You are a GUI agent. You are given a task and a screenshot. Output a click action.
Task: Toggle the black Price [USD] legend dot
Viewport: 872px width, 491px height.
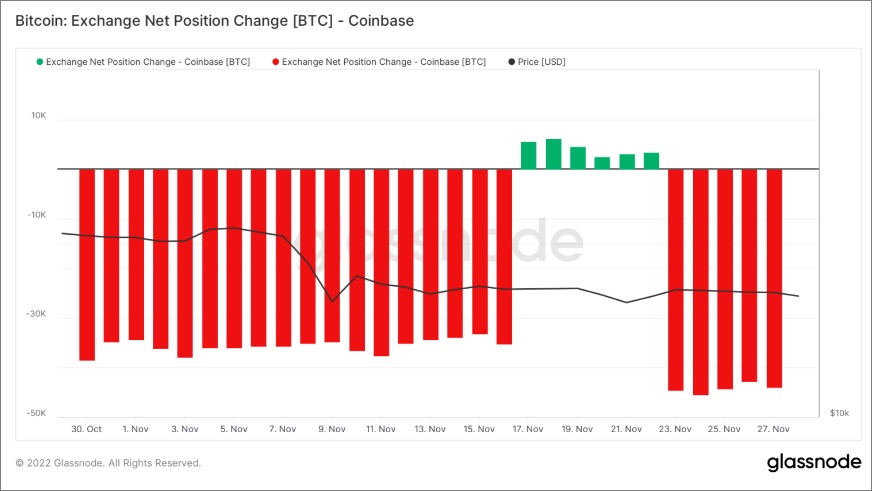pos(511,62)
